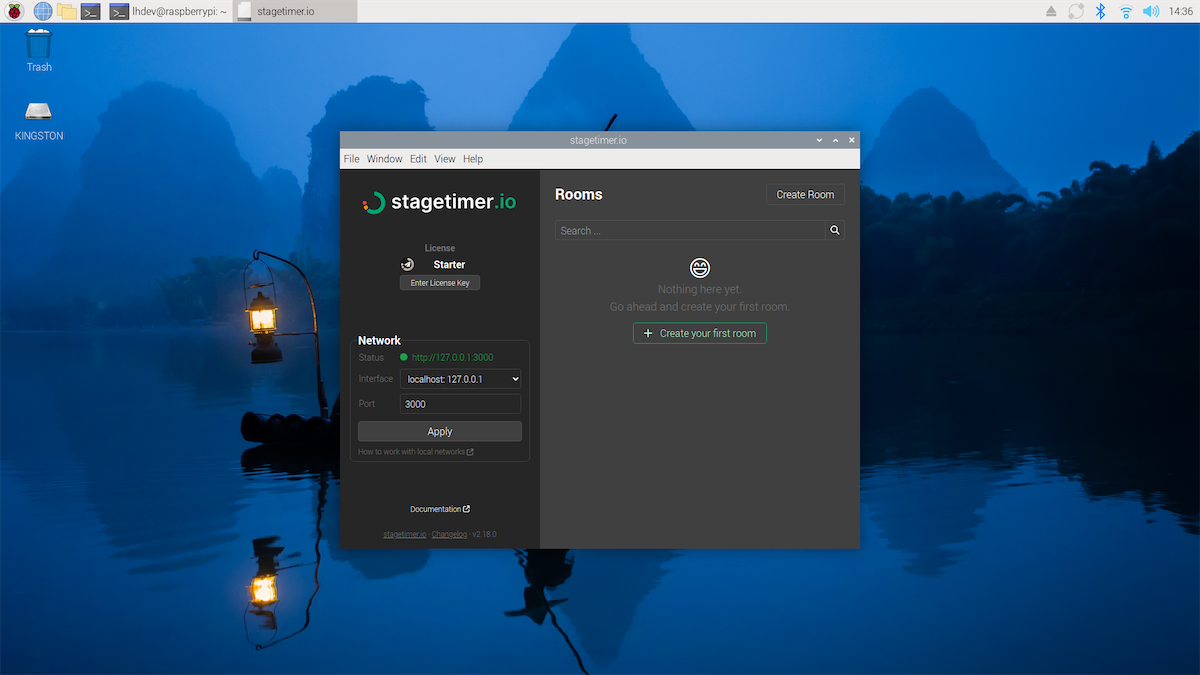Click the Starter license badge icon
Image resolution: width=1200 pixels, height=675 pixels.
(x=407, y=264)
